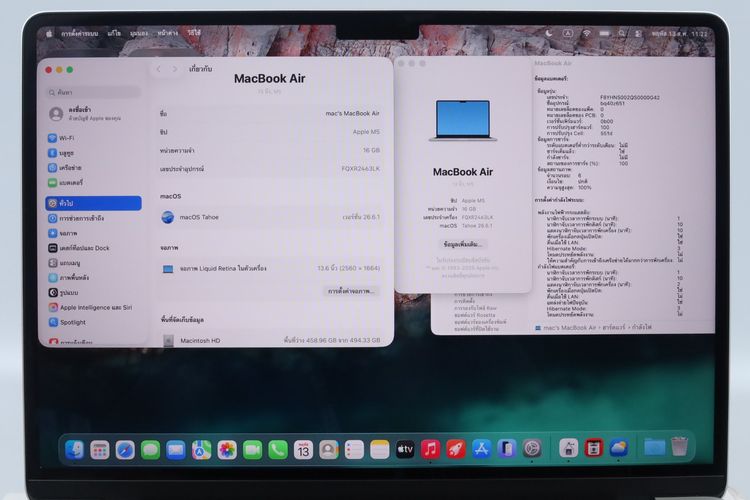Click the การตั้งค่าจอภาพ display settings button
The width and height of the screenshot is (750, 500).
coord(351,291)
